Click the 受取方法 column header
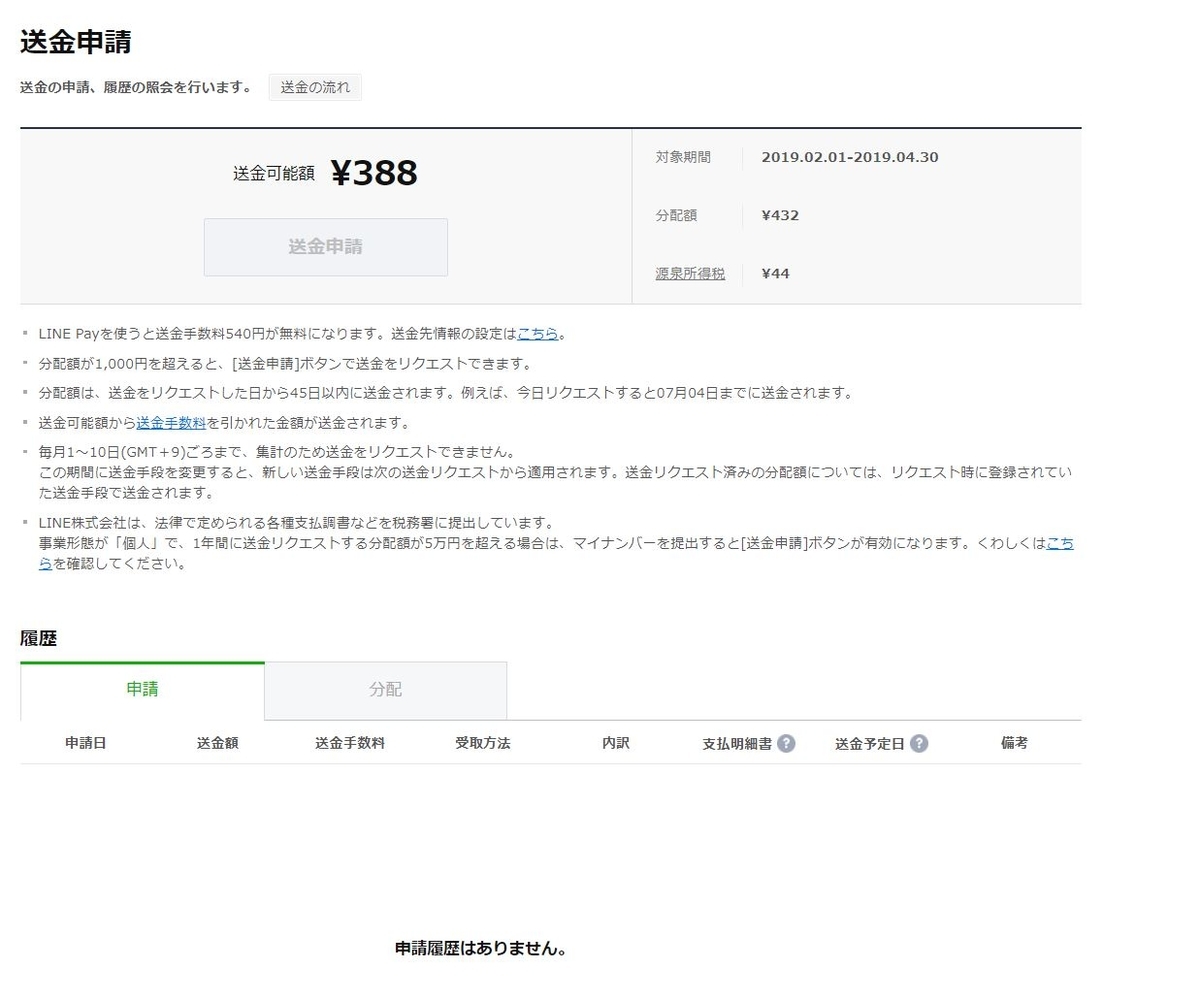Image resolution: width=1200 pixels, height=1000 pixels. 483,743
